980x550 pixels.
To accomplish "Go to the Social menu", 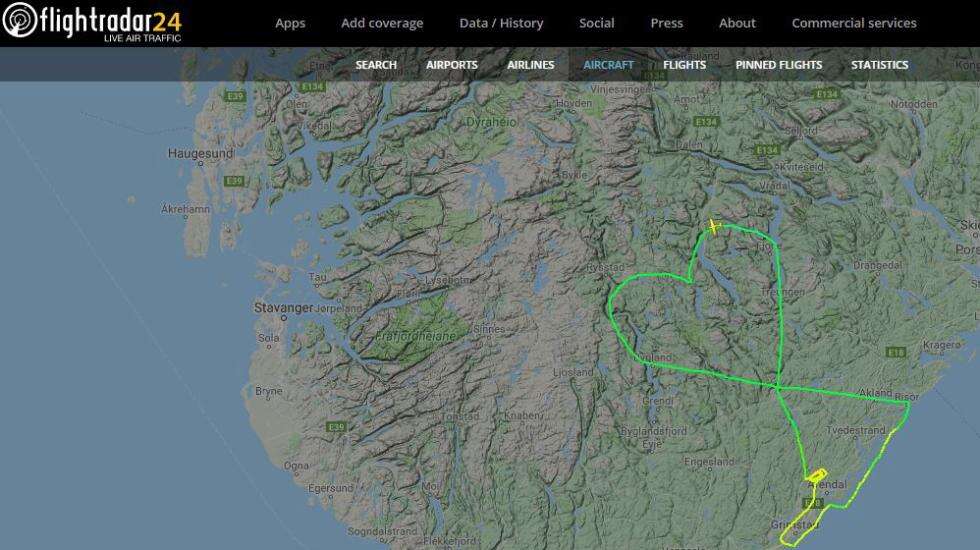I will [596, 23].
